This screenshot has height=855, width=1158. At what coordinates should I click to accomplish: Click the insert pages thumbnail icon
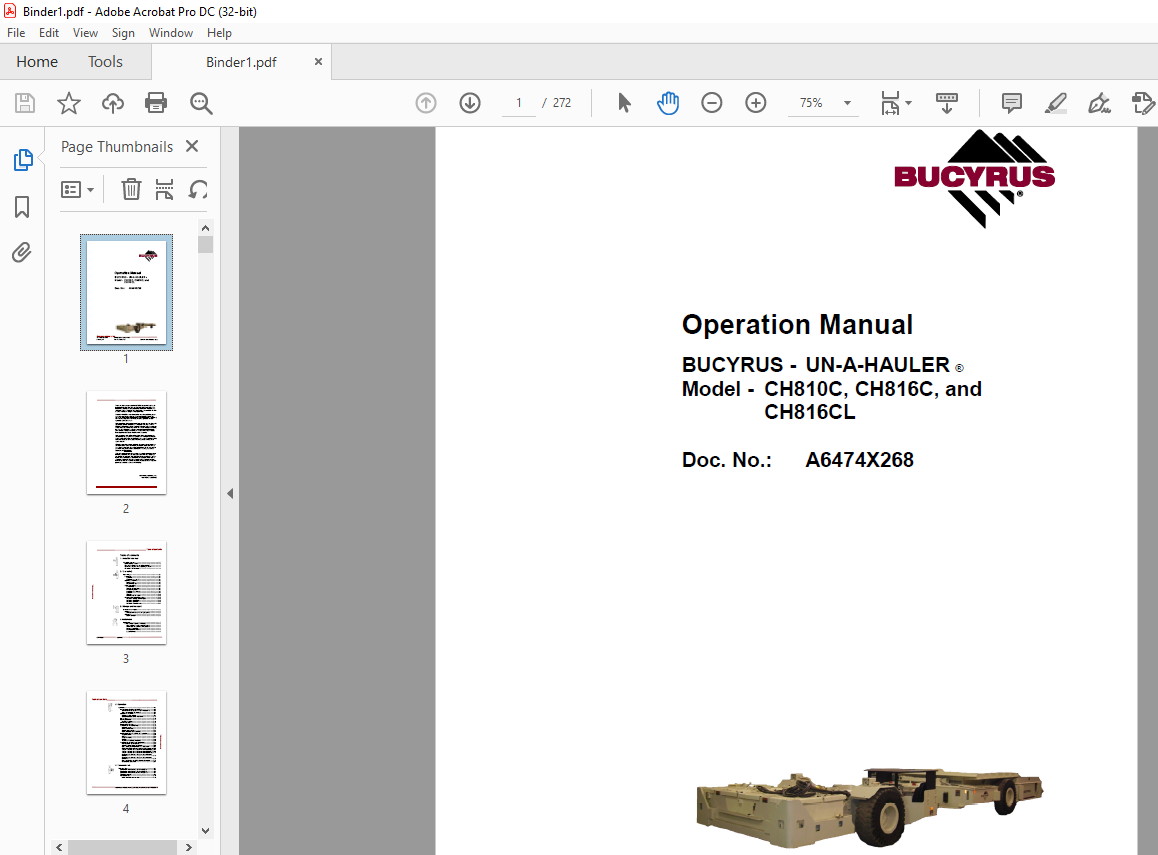[x=164, y=190]
